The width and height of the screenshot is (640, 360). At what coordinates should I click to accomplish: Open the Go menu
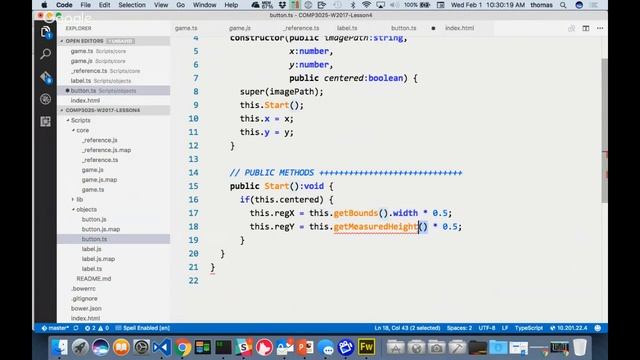[x=180, y=5]
